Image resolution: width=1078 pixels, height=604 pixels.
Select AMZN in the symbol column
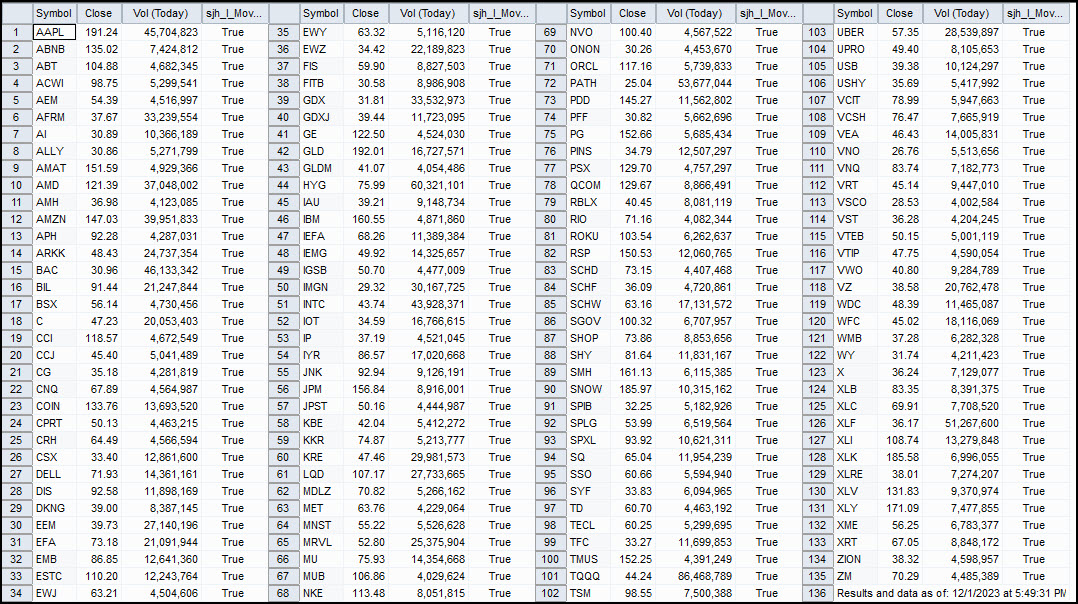point(54,219)
